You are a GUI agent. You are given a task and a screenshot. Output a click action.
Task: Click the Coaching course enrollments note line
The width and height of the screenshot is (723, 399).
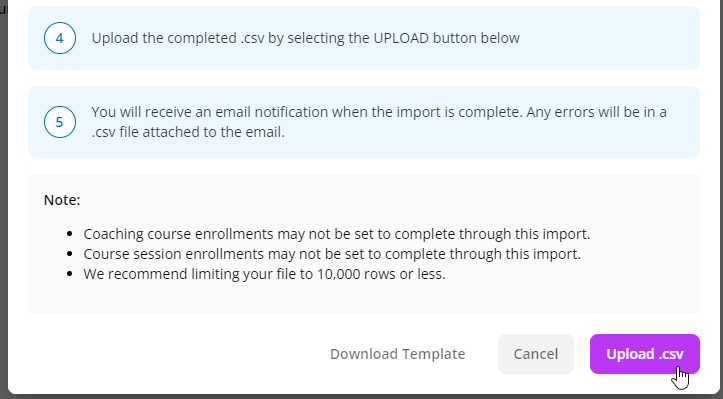pyautogui.click(x=337, y=234)
